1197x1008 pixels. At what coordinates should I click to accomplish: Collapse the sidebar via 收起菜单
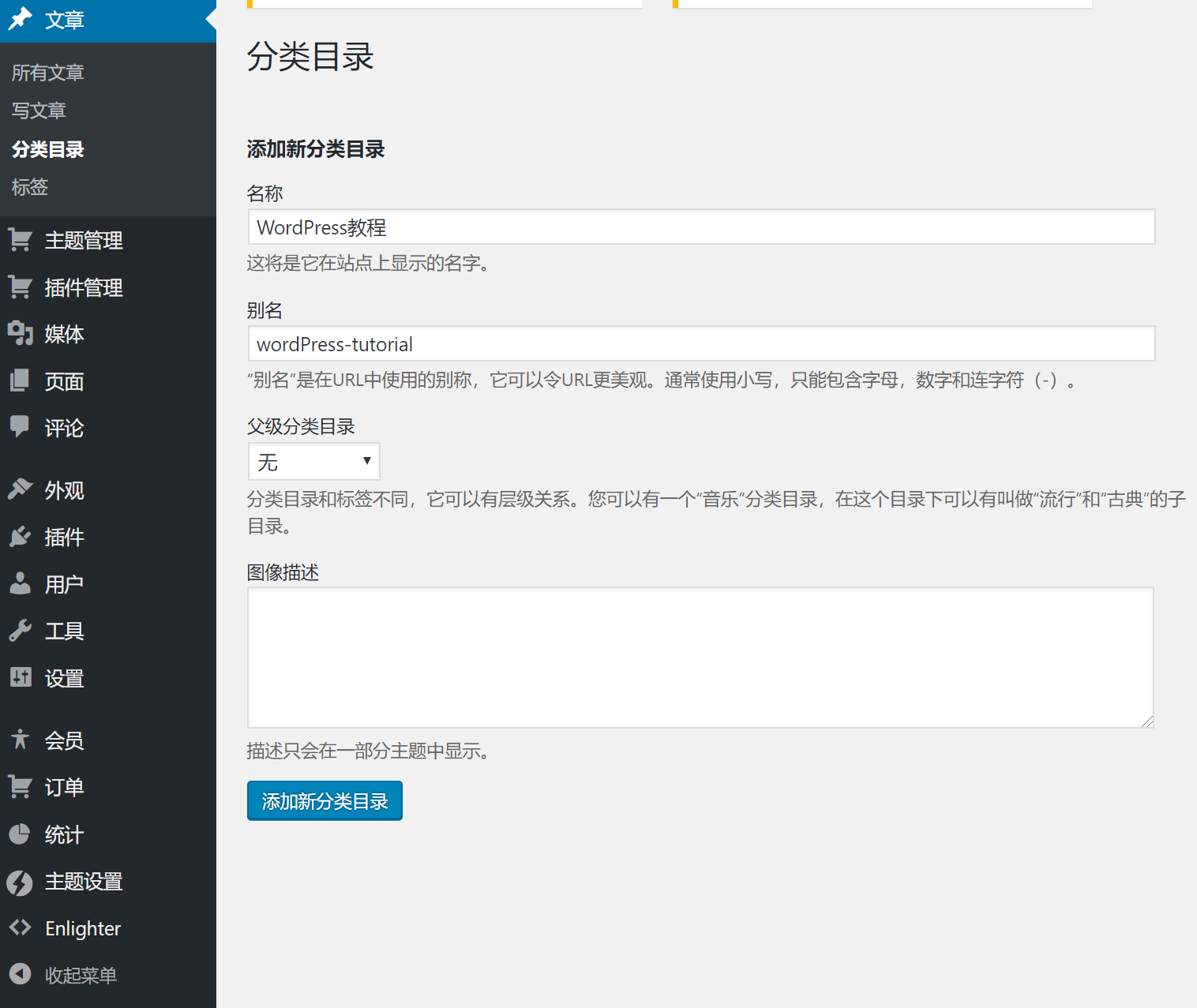pos(21,974)
